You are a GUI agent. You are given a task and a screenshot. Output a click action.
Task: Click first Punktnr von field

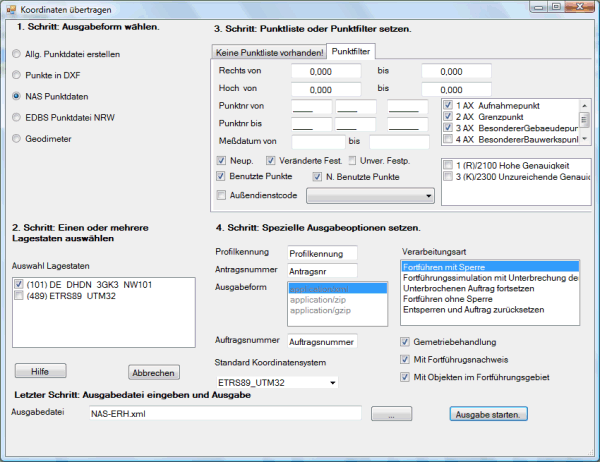[x=311, y=107]
